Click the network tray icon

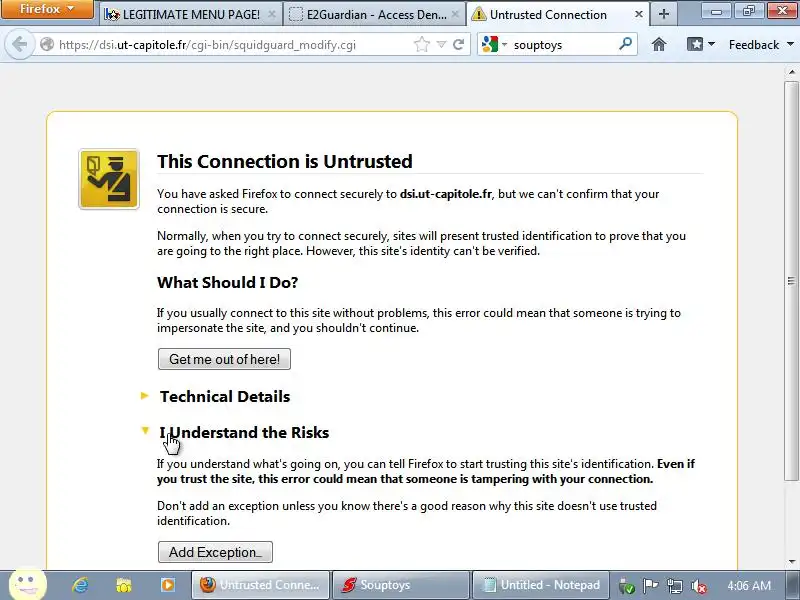tap(674, 586)
